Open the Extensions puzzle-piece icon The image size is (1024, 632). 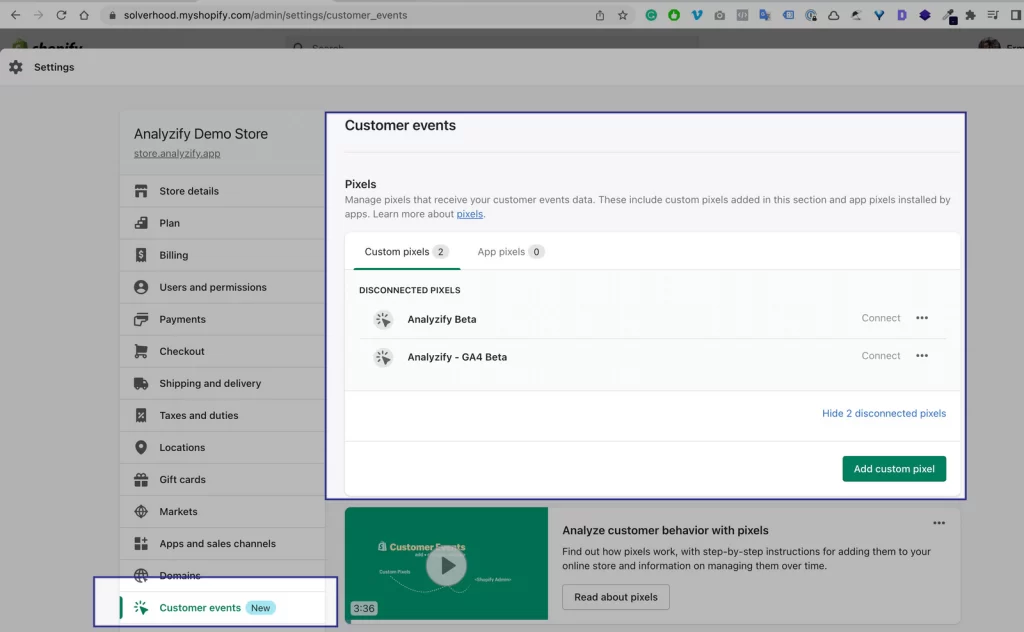[x=970, y=15]
